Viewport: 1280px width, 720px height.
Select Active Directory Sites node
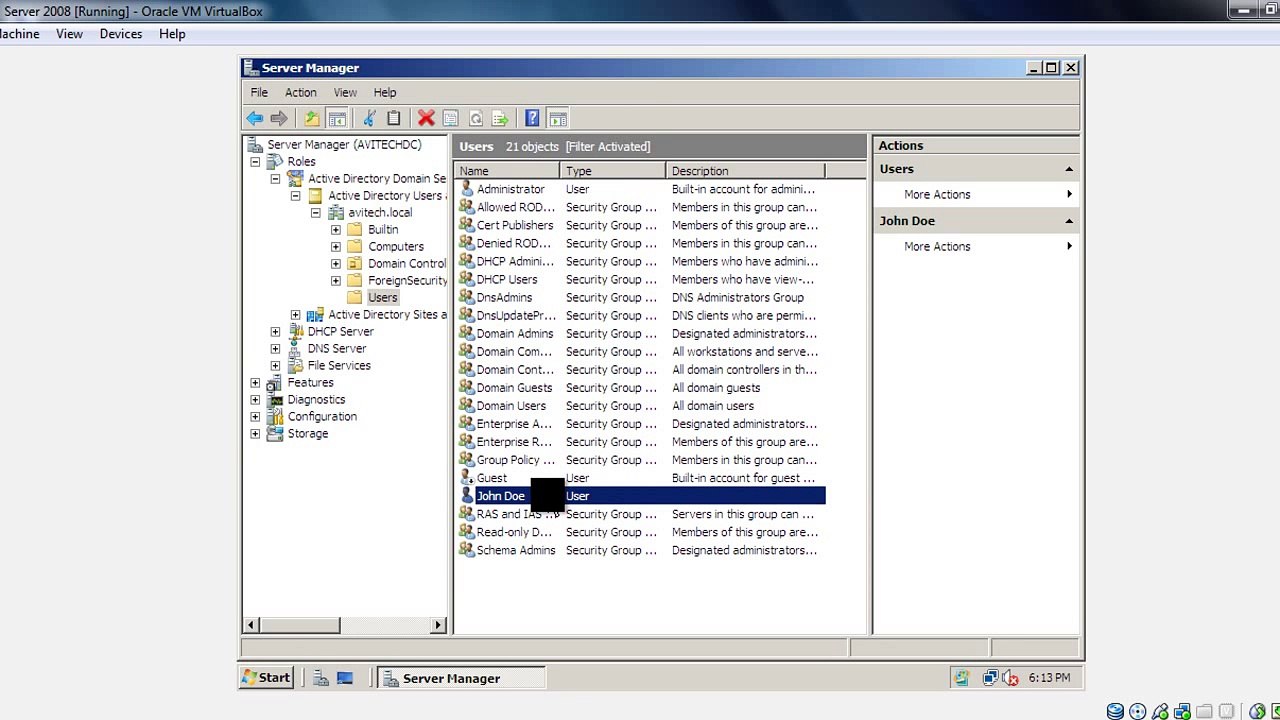(387, 315)
